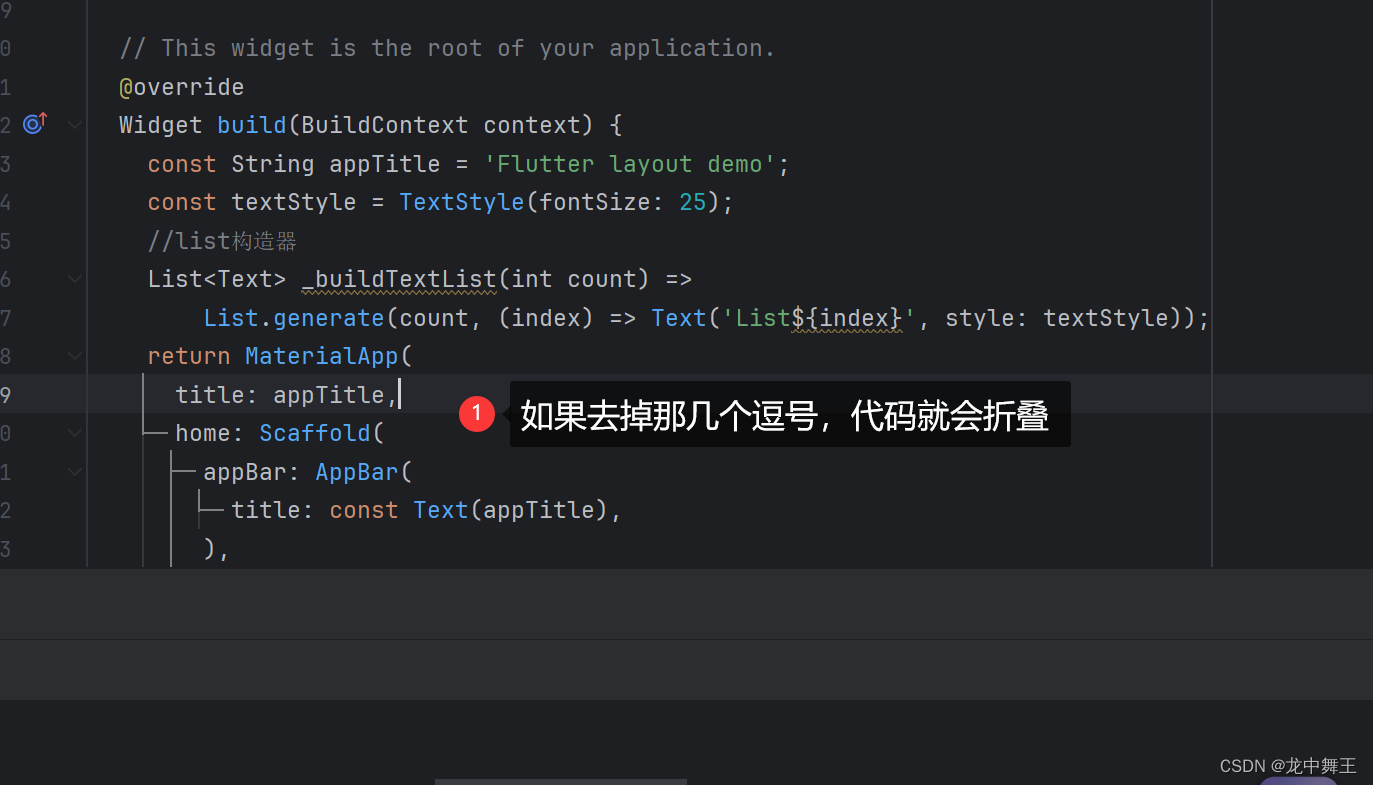Screen dimensions: 1373x785
Task: Click the Scaffold class name
Action: [314, 433]
